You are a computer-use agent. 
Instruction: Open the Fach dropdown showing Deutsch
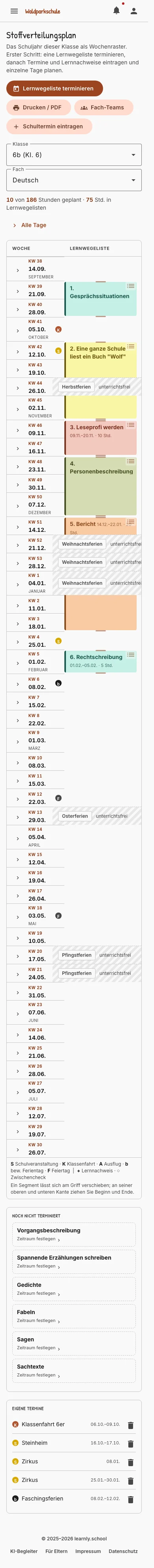click(74, 180)
